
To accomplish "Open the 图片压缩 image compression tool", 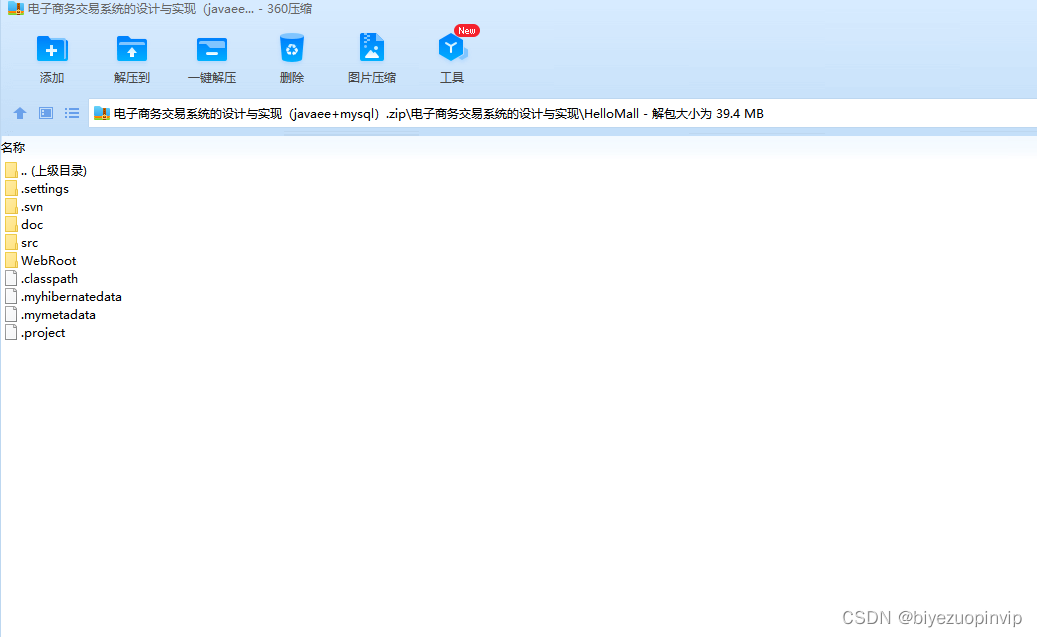I will [372, 48].
